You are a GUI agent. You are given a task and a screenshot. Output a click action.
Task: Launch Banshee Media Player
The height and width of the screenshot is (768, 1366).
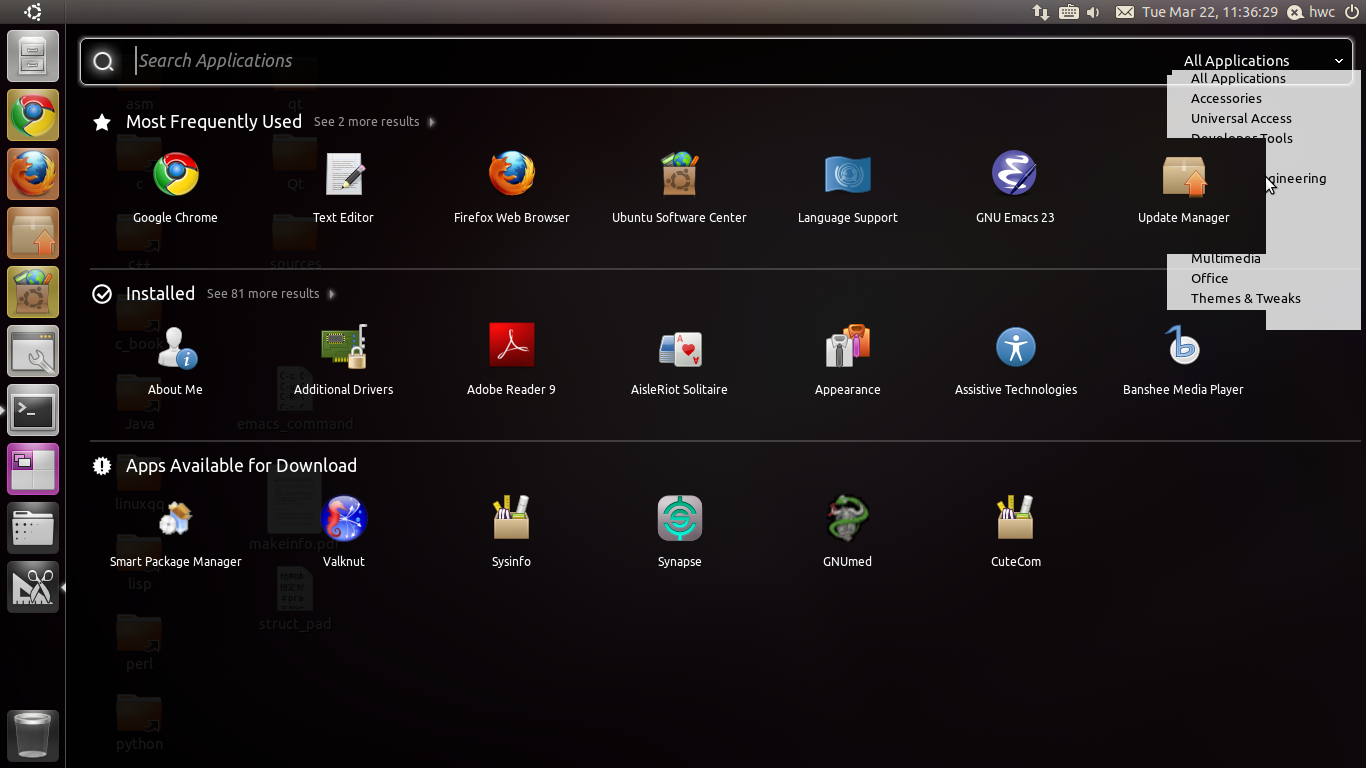pyautogui.click(x=1183, y=347)
